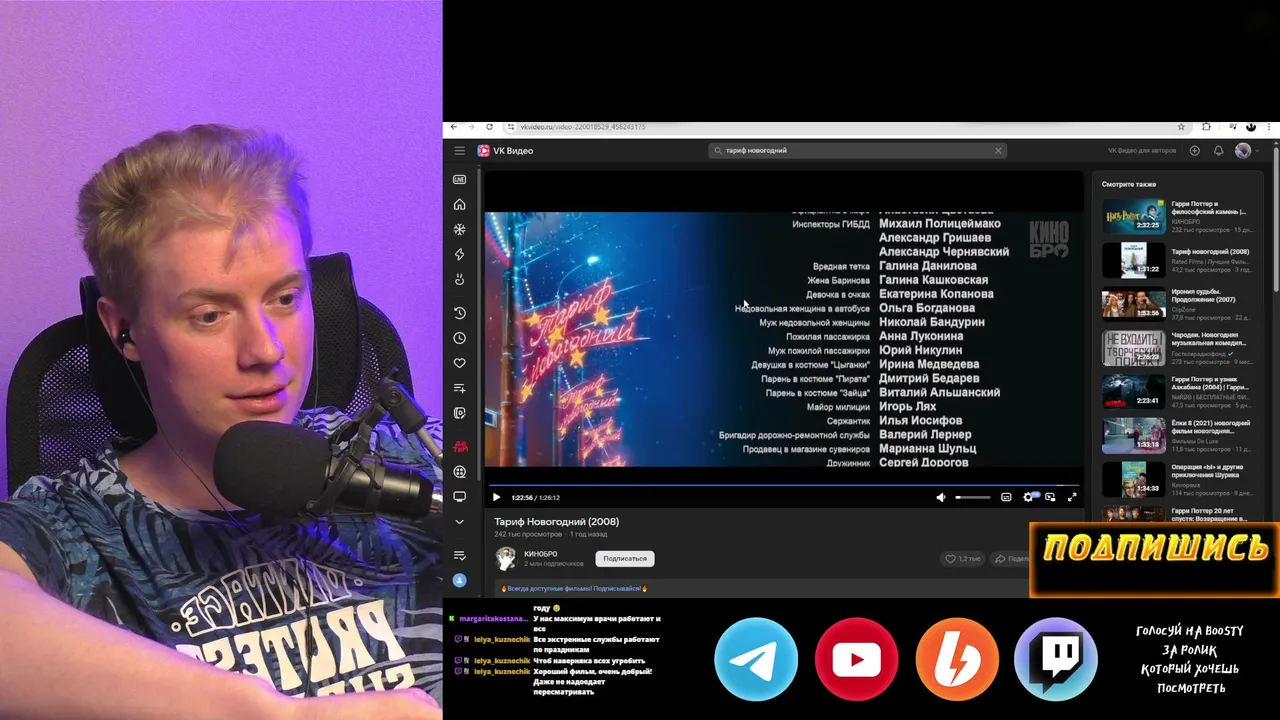Open the browser extensions puzzle icon
The height and width of the screenshot is (720, 1280).
click(1206, 127)
